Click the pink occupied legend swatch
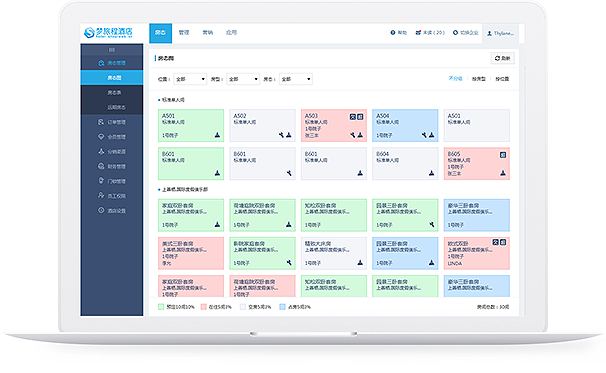Screen dimensions: 606x373 (203, 307)
